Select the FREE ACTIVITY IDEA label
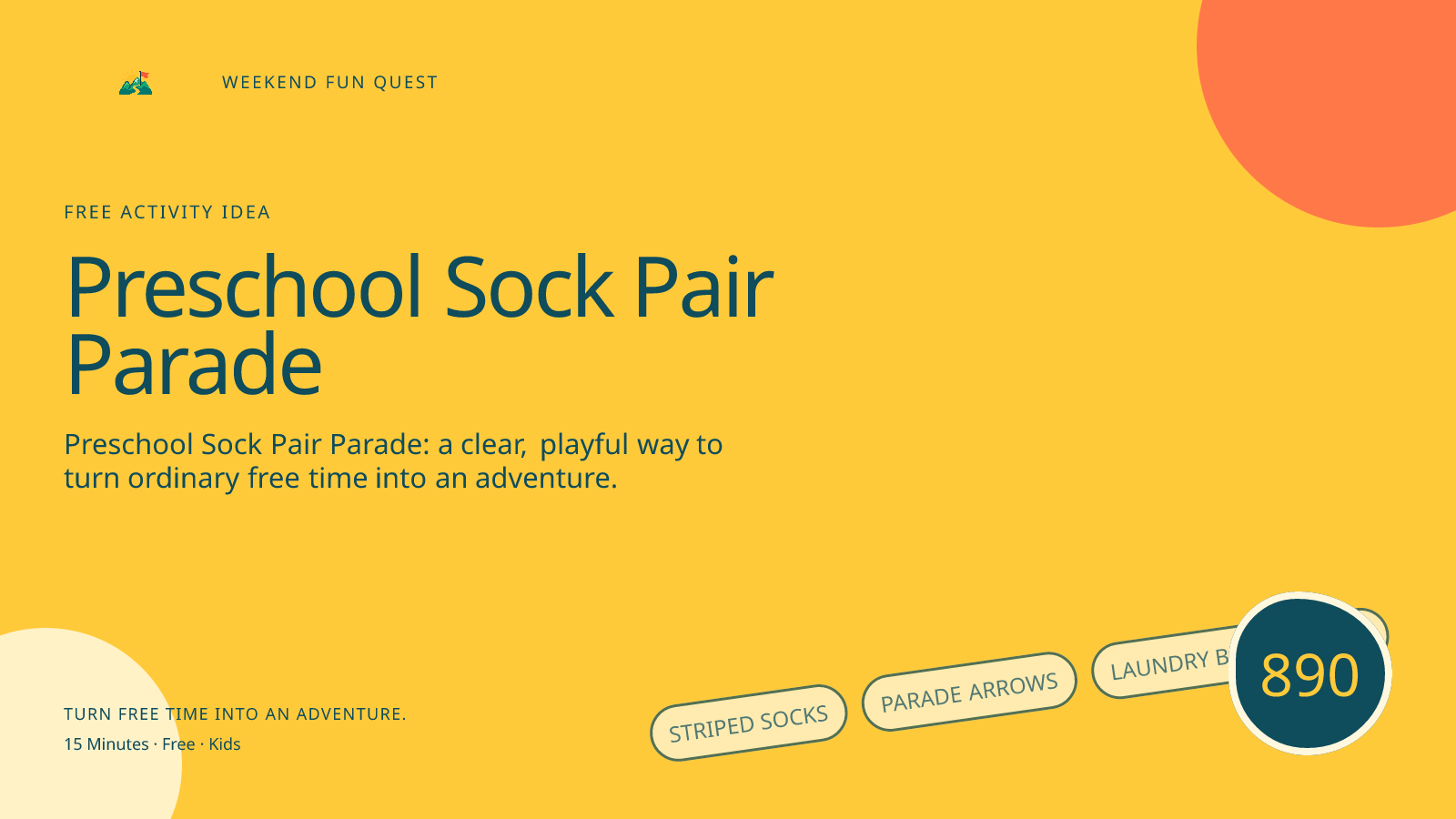Viewport: 1456px width, 819px height. pyautogui.click(x=167, y=212)
